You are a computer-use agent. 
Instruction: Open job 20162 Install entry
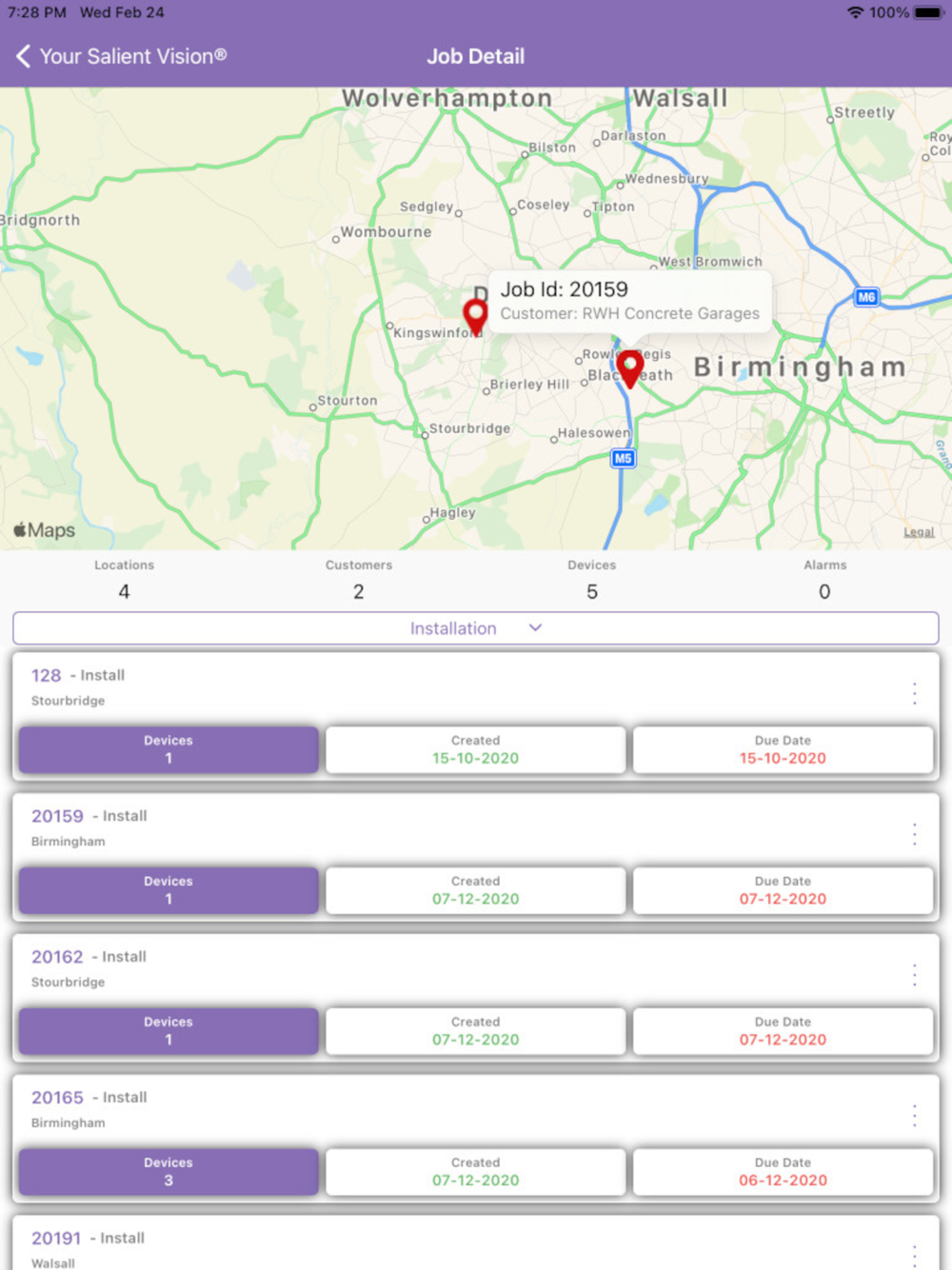pyautogui.click(x=89, y=957)
